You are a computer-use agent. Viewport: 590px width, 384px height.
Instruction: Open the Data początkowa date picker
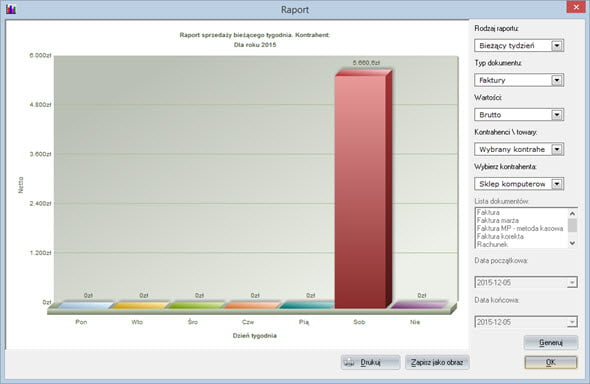(572, 282)
